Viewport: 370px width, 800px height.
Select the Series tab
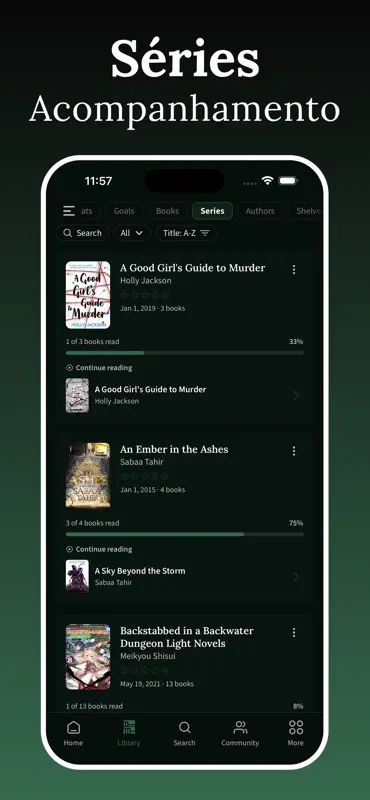coord(212,211)
